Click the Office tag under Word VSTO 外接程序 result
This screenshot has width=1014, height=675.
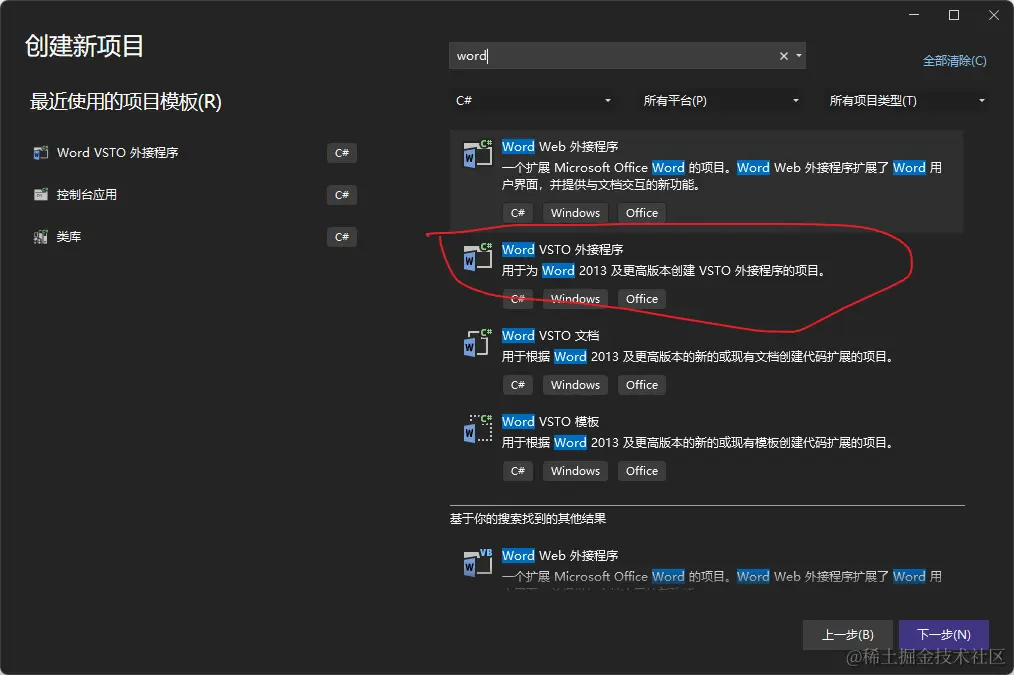pyautogui.click(x=642, y=299)
